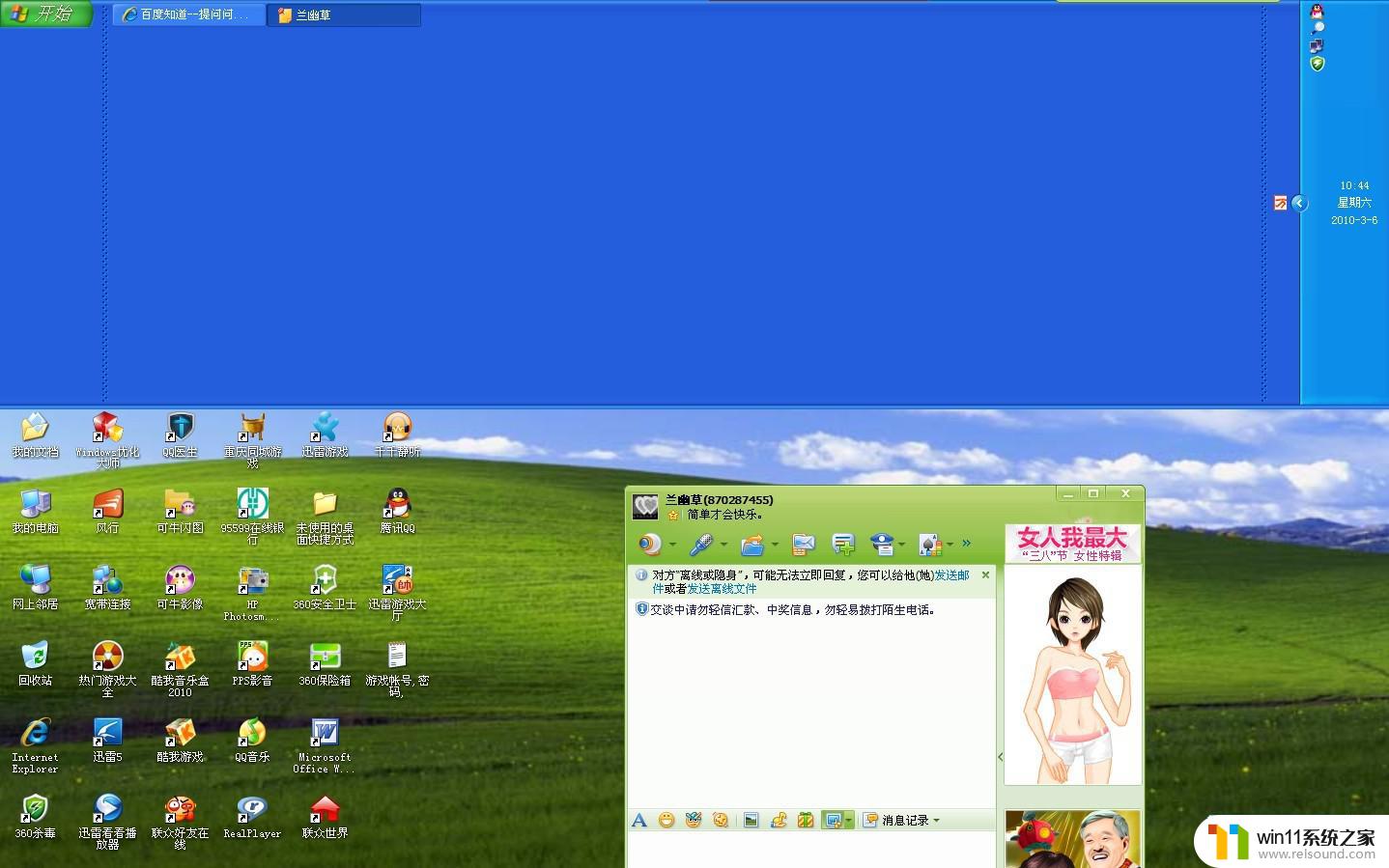
Task: Click the message input field
Action: coord(811,850)
